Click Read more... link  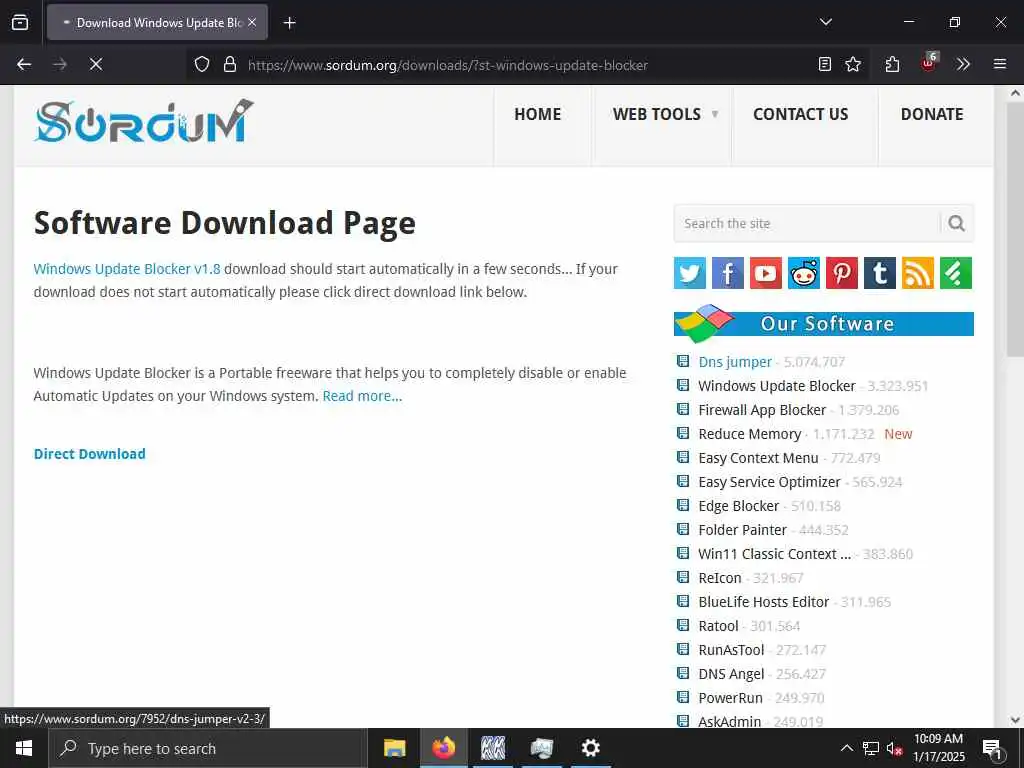tap(362, 396)
